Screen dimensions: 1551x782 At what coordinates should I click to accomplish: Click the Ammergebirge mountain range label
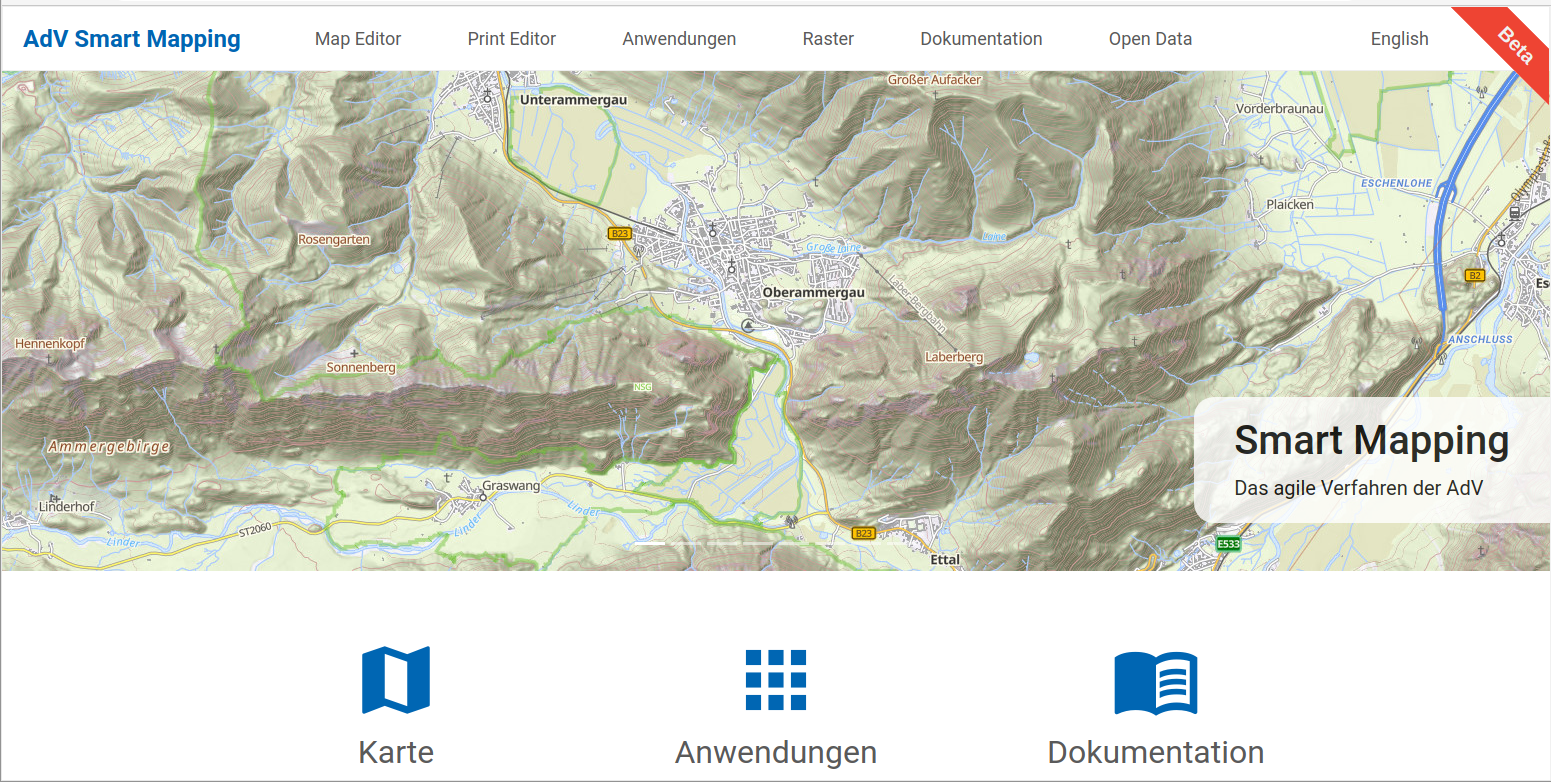(x=108, y=447)
